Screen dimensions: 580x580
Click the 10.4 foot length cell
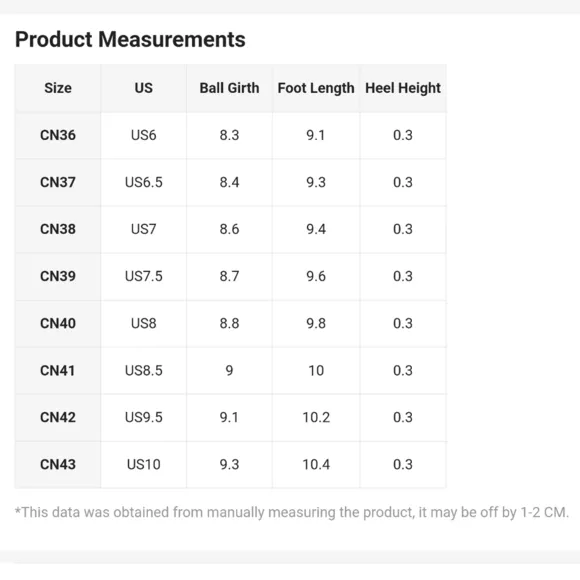(x=316, y=465)
